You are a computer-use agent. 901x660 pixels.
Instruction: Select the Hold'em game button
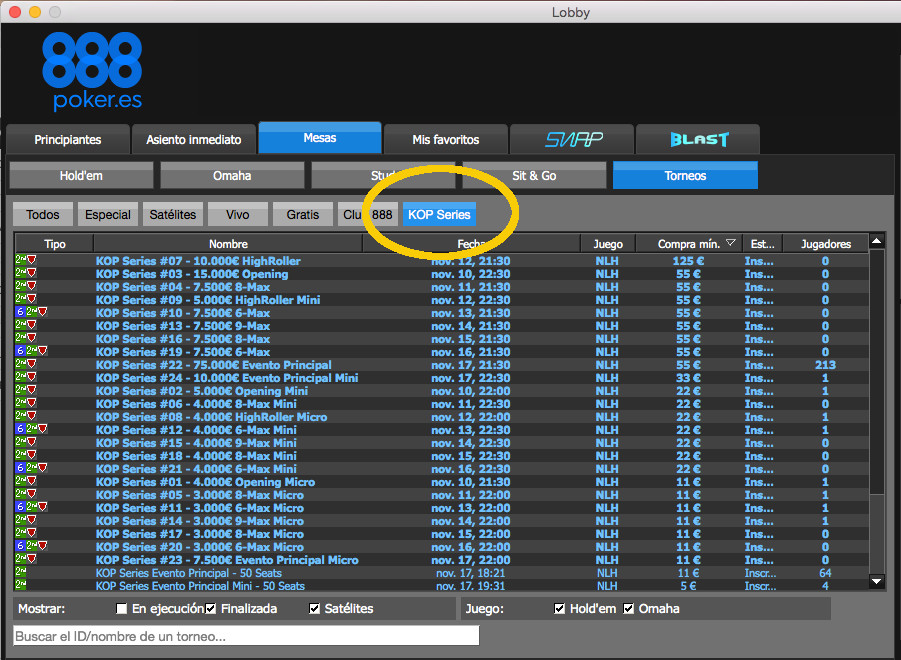pyautogui.click(x=82, y=175)
